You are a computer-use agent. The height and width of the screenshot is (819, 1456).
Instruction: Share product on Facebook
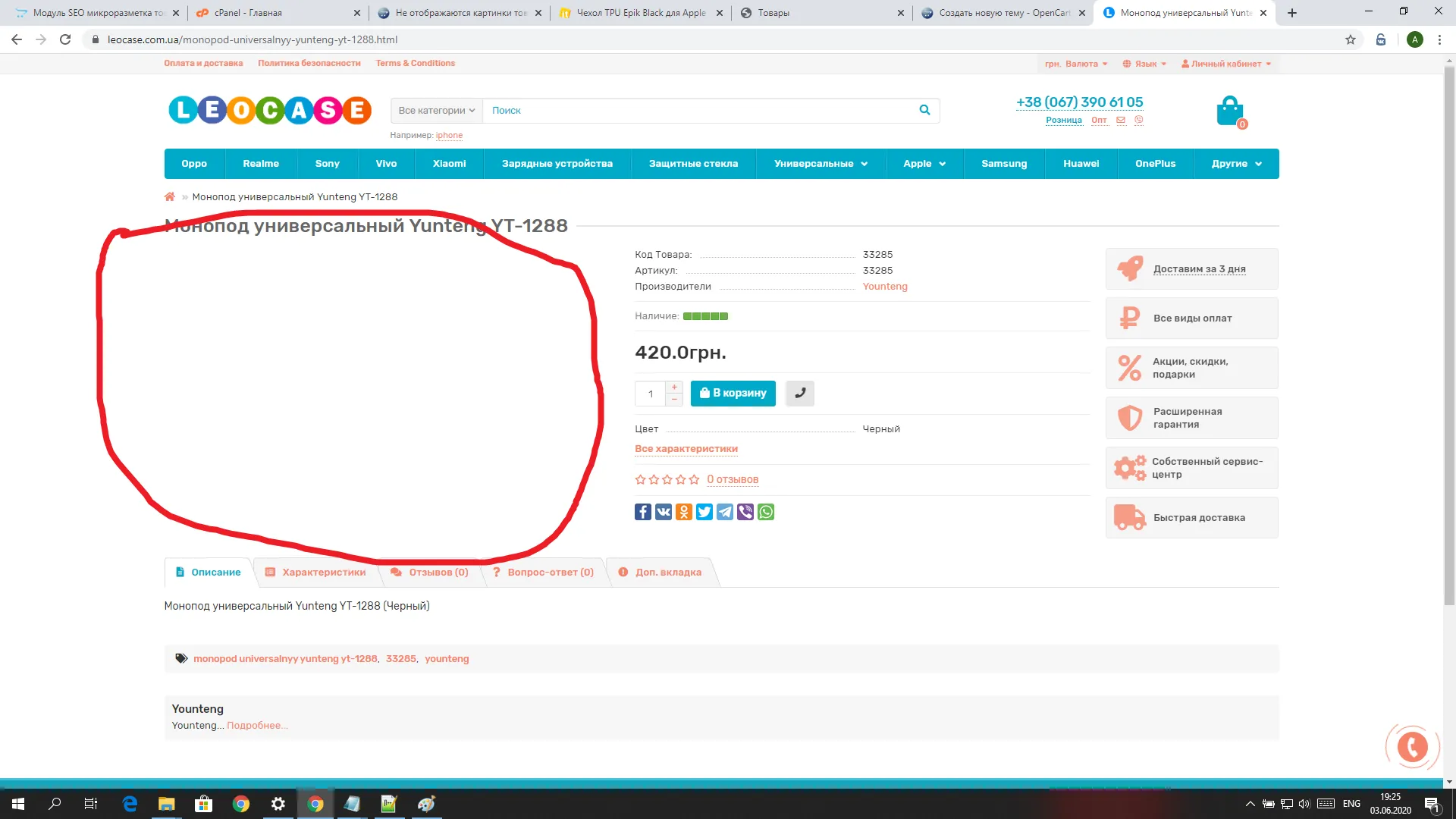(x=643, y=512)
